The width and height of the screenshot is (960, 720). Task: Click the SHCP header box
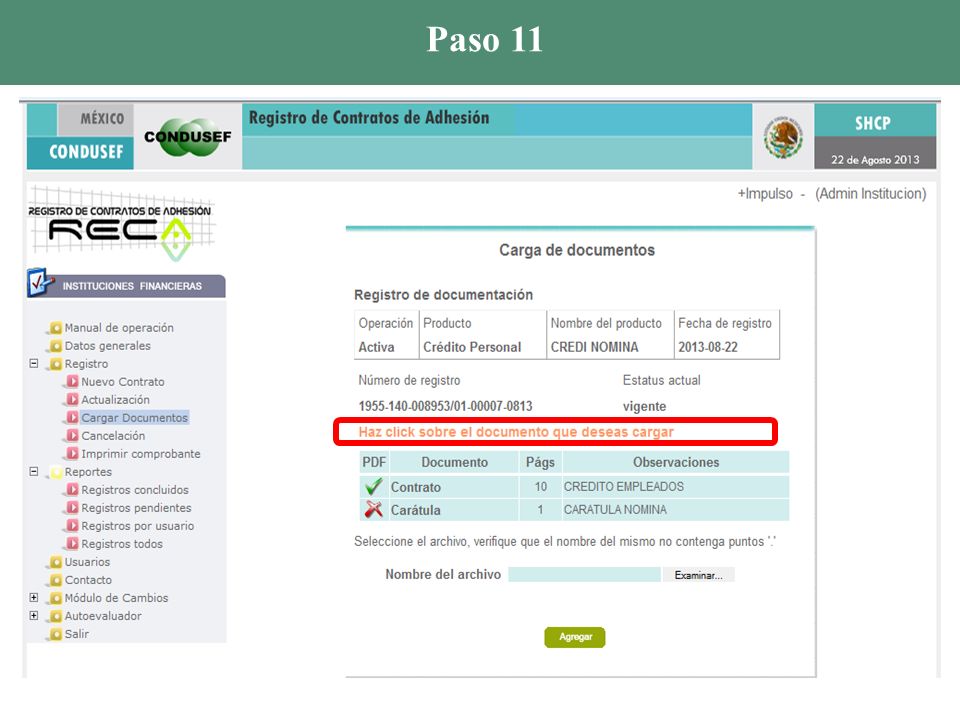click(x=875, y=121)
